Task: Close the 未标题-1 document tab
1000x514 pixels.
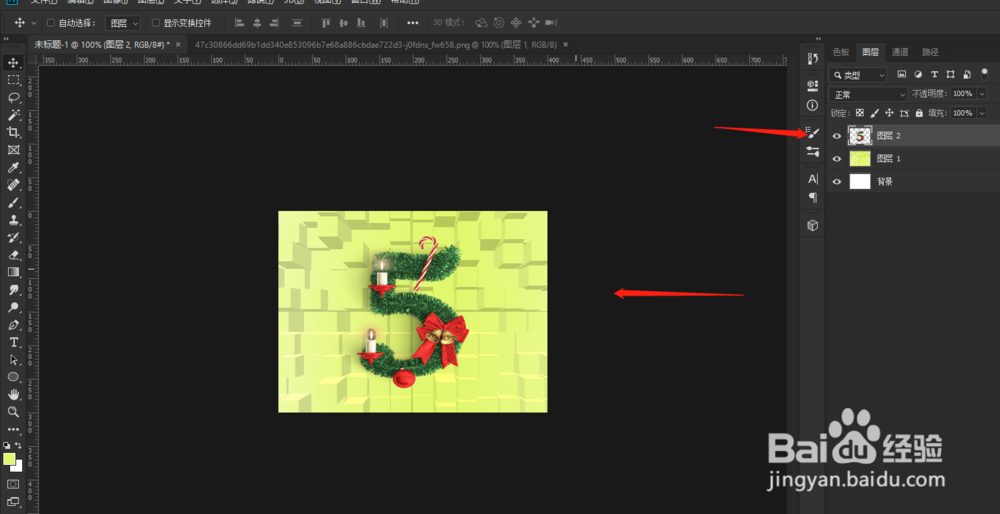Action: [x=178, y=45]
